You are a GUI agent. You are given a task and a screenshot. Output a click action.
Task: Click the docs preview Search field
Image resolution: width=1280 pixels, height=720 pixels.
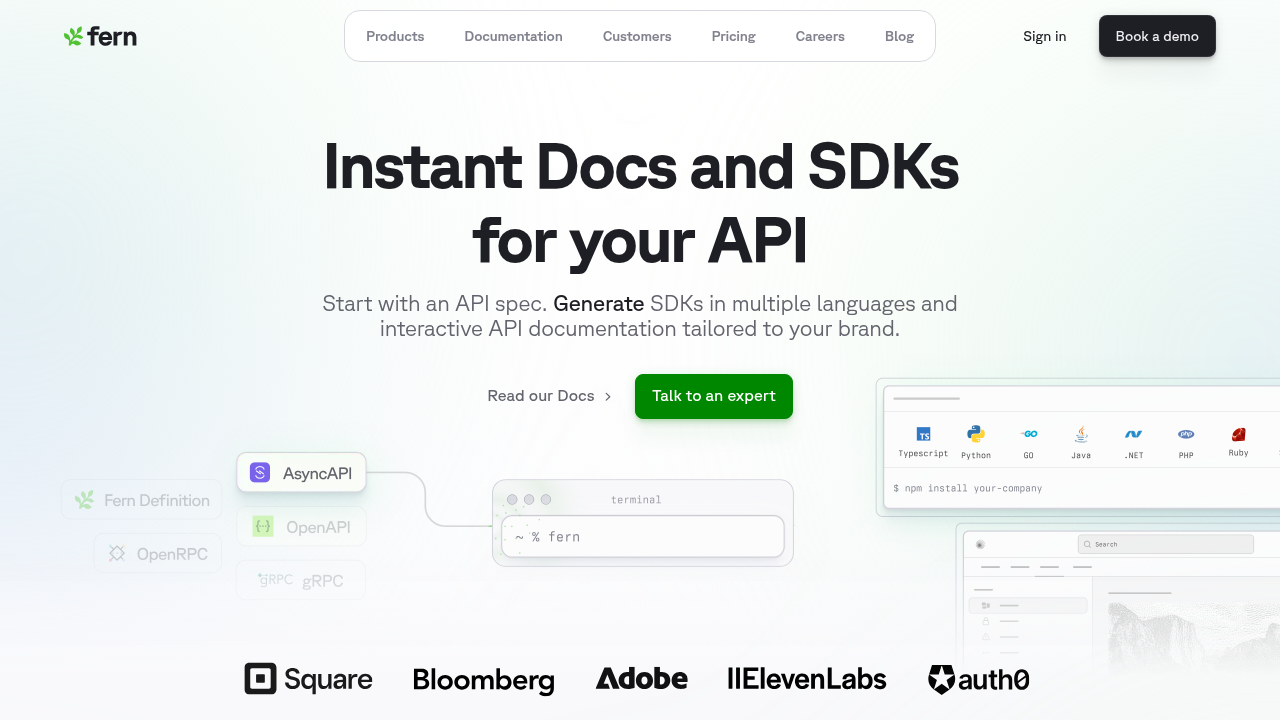click(1166, 544)
